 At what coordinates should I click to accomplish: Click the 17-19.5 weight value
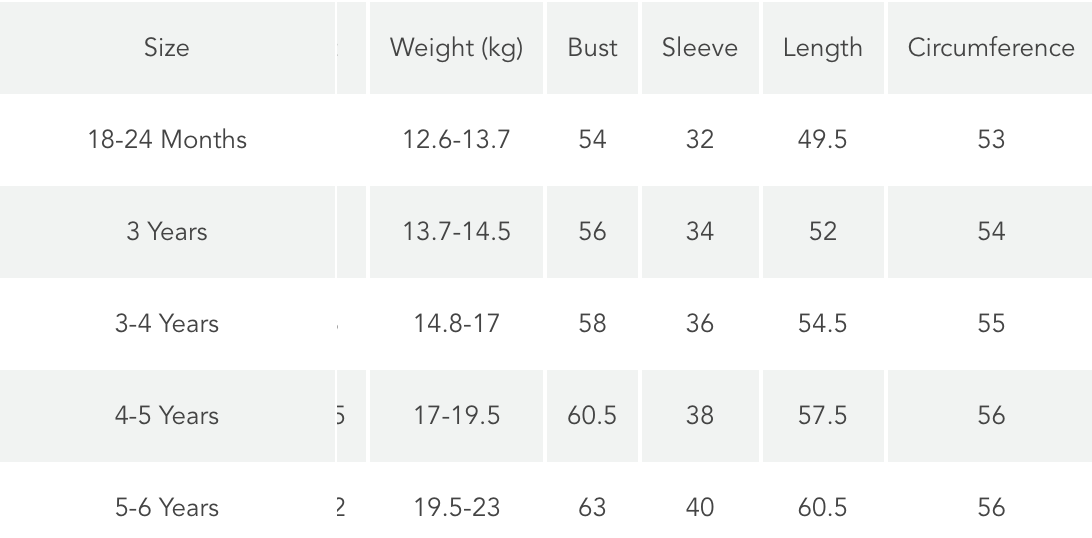pos(456,415)
